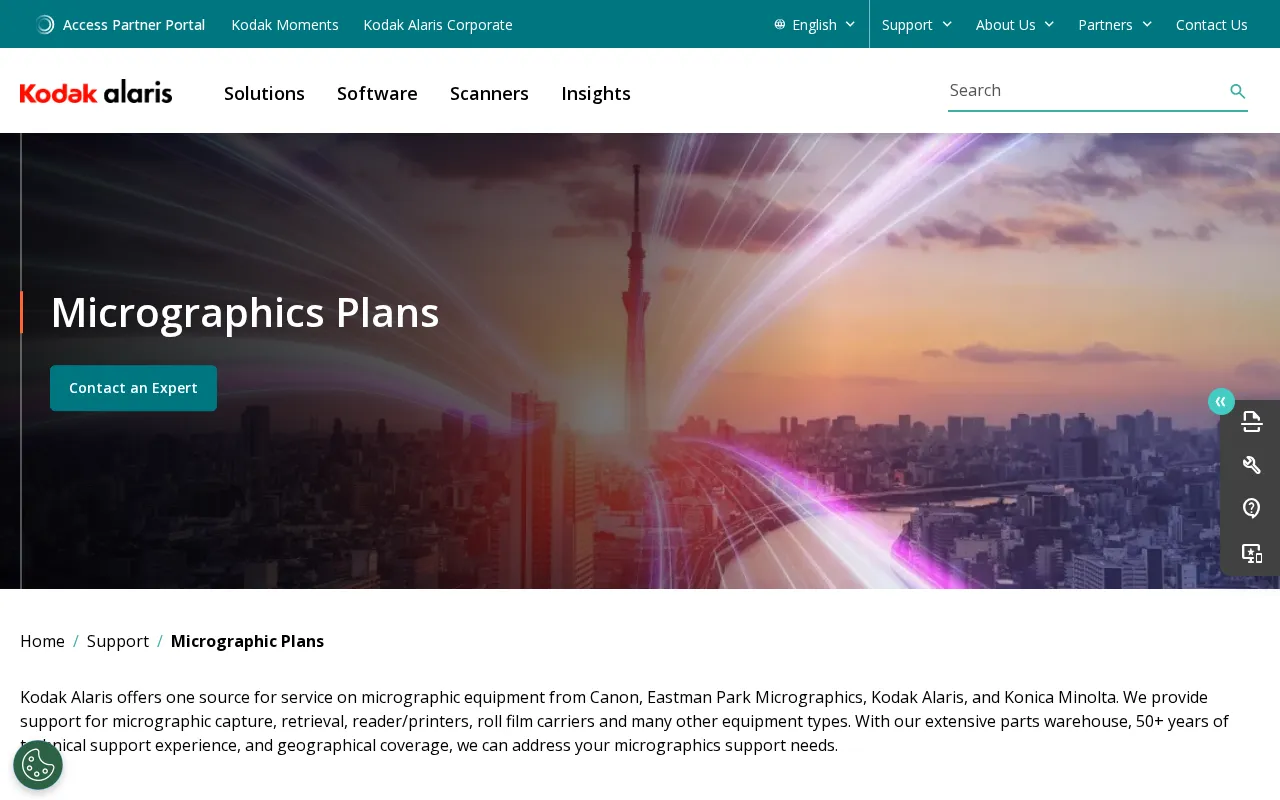Click the search magnifier icon
This screenshot has height=800, width=1280.
[1238, 92]
